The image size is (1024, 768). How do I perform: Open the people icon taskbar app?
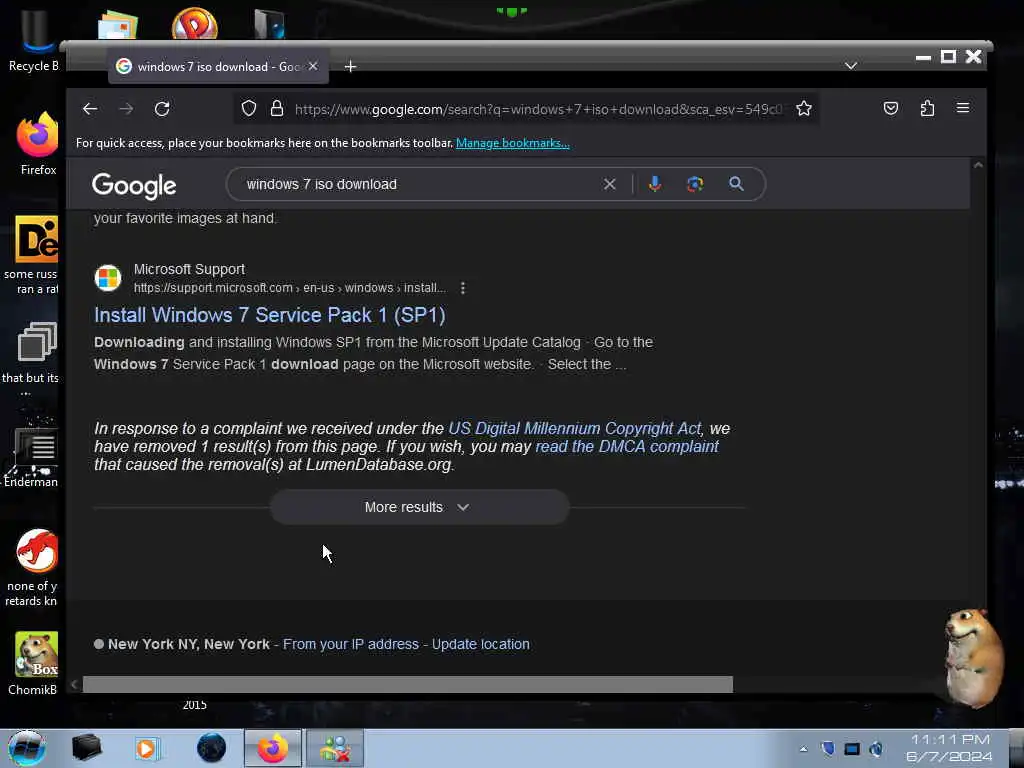tap(334, 748)
